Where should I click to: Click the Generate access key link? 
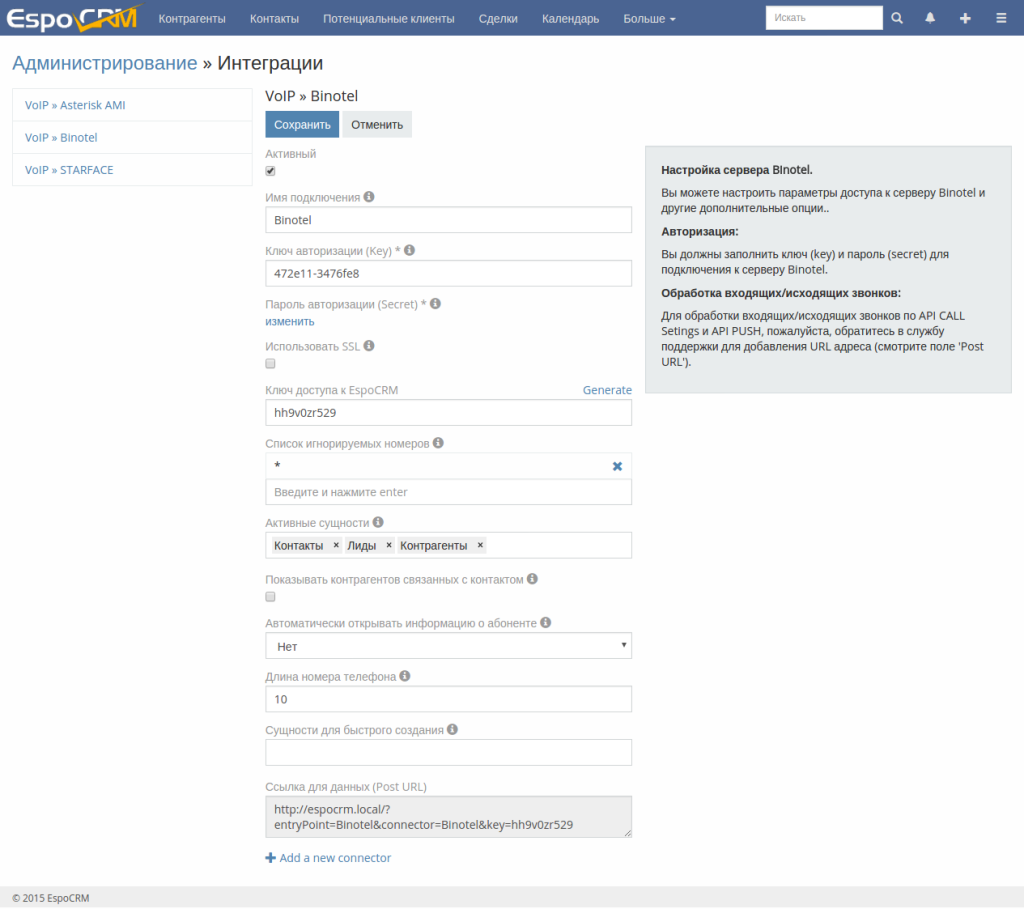pos(607,390)
